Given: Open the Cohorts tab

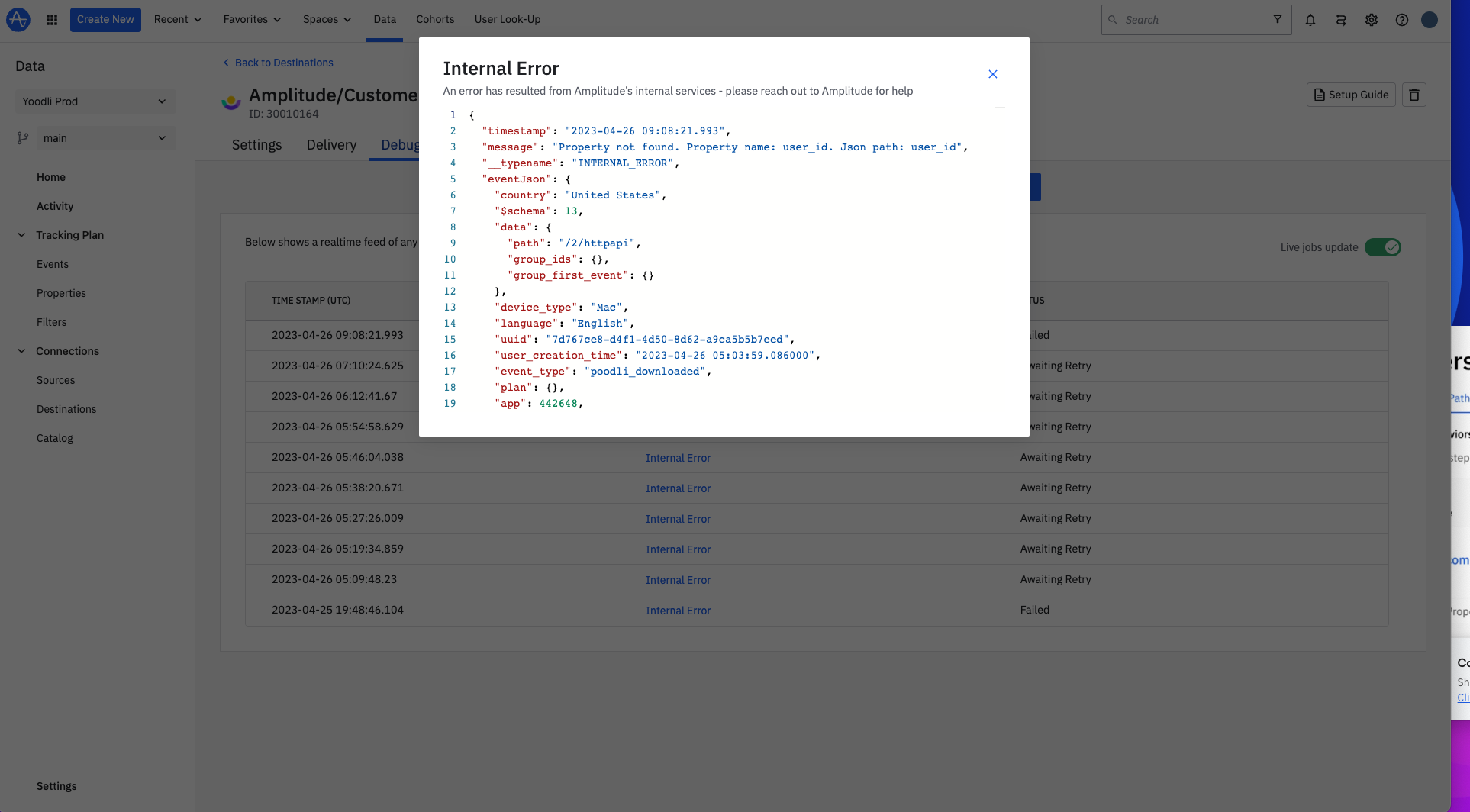Looking at the screenshot, I should tap(435, 19).
